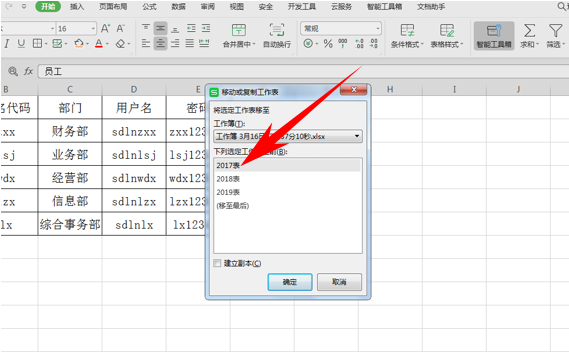Click the decrease decimal places icon
Screen dimensions: 569x360
373,44
